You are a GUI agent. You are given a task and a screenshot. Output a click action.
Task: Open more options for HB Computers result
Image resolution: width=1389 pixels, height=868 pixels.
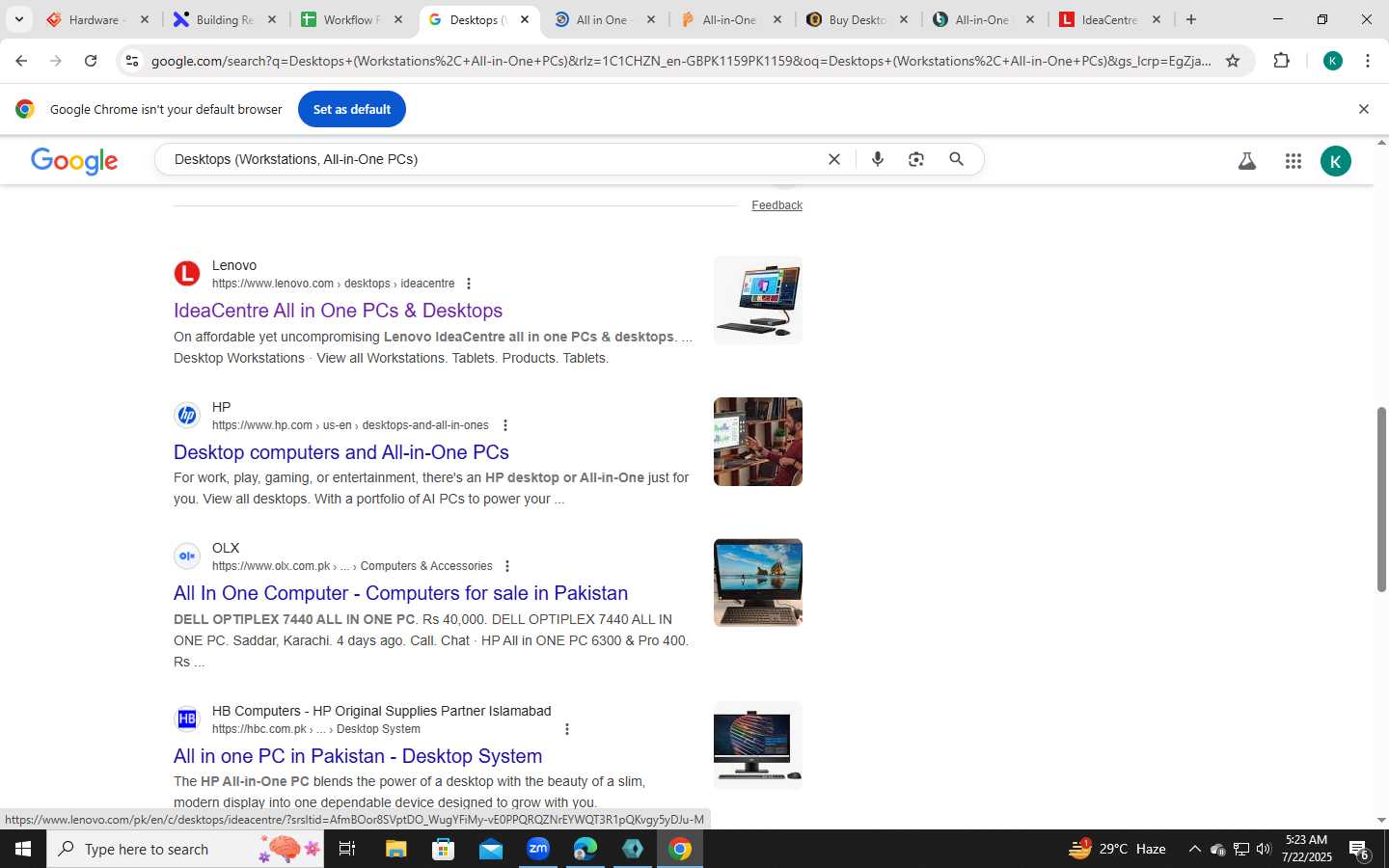point(567,729)
